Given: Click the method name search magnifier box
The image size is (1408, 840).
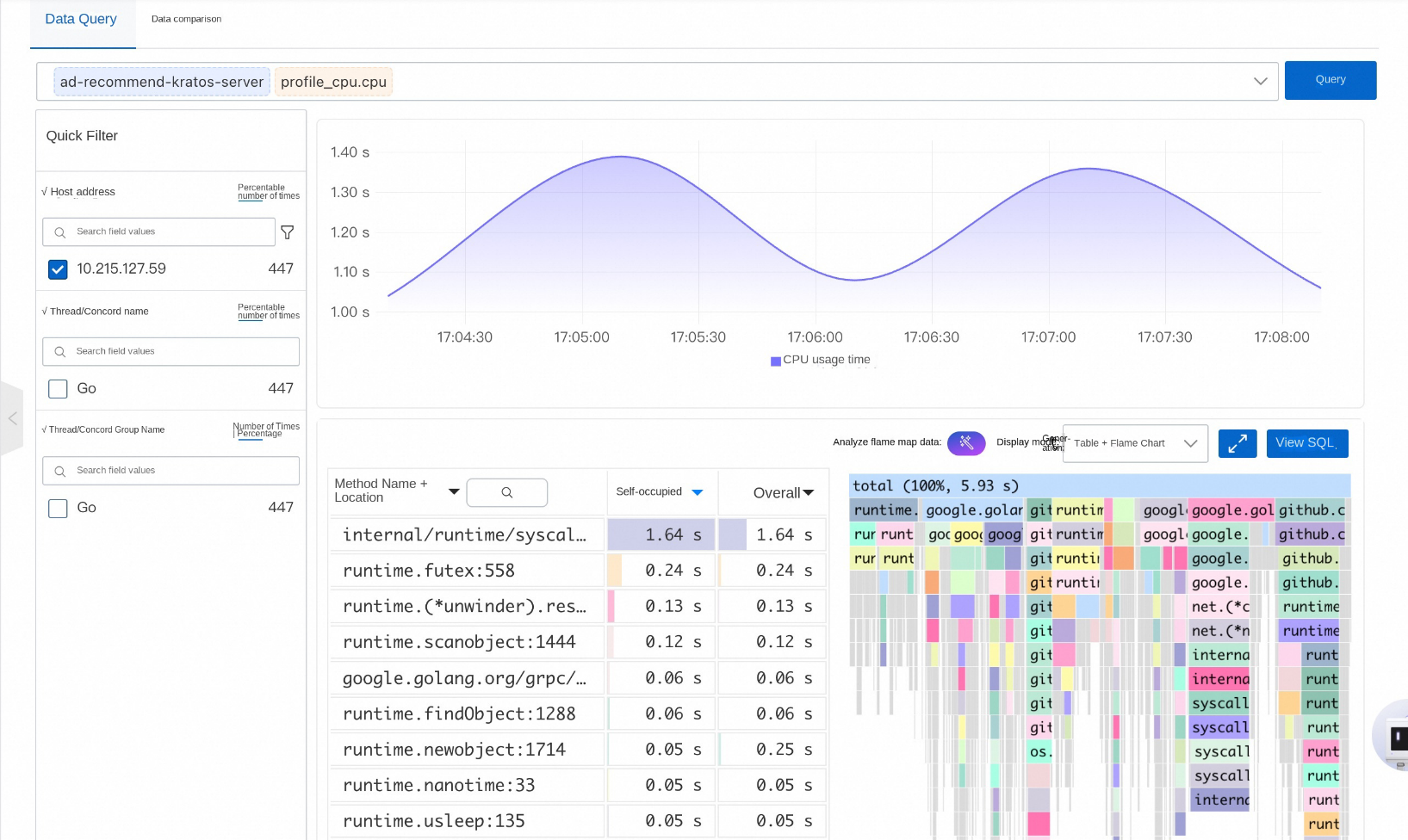Looking at the screenshot, I should click(506, 492).
